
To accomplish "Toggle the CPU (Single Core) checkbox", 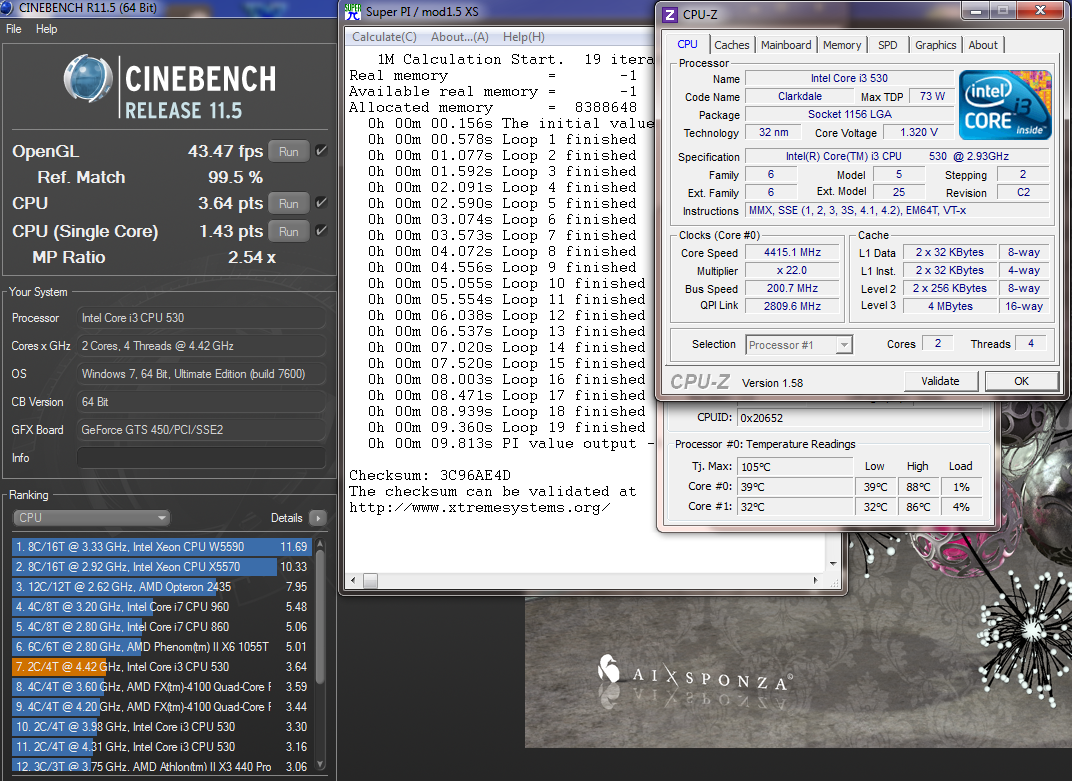I will [321, 230].
